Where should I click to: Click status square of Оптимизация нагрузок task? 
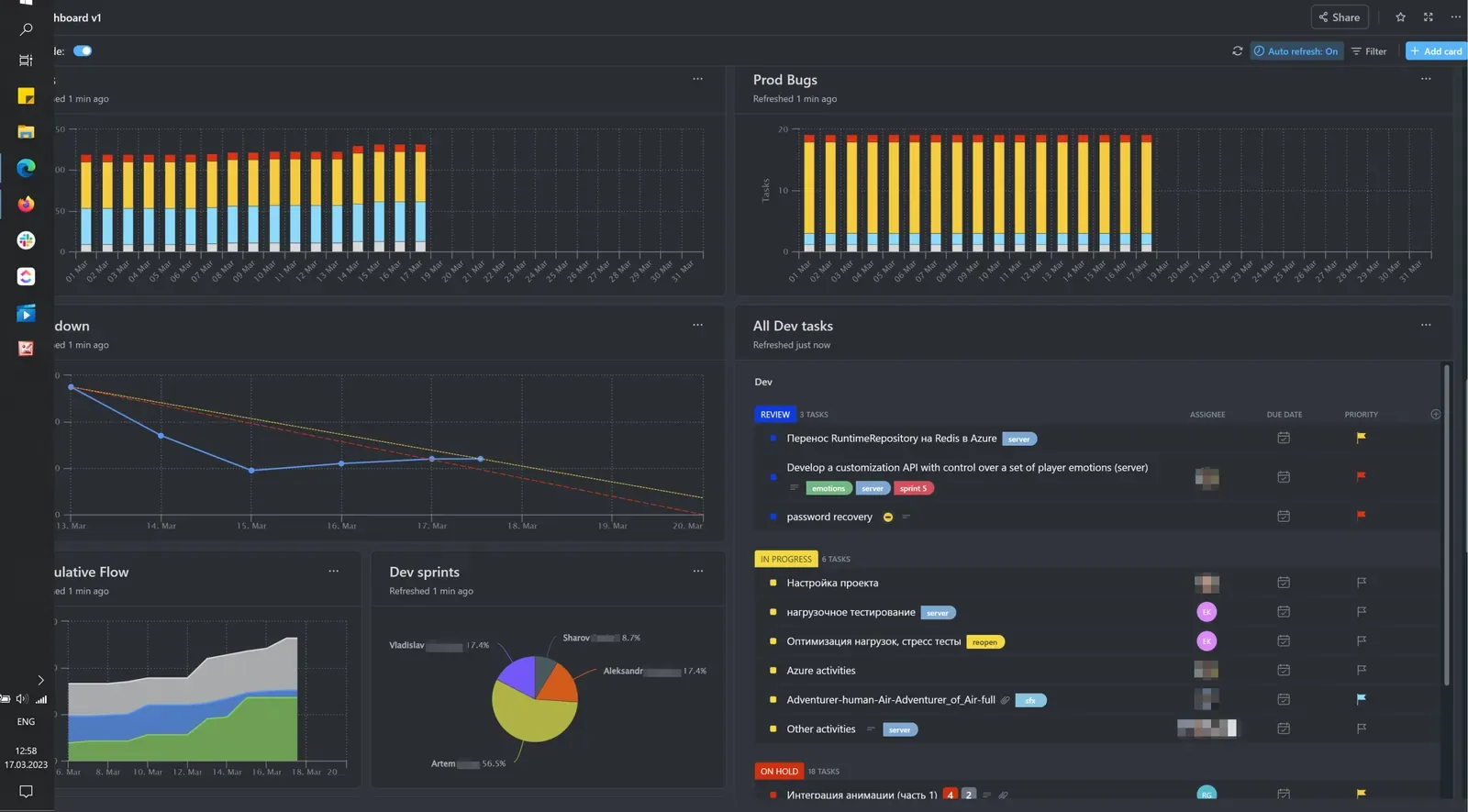point(773,641)
